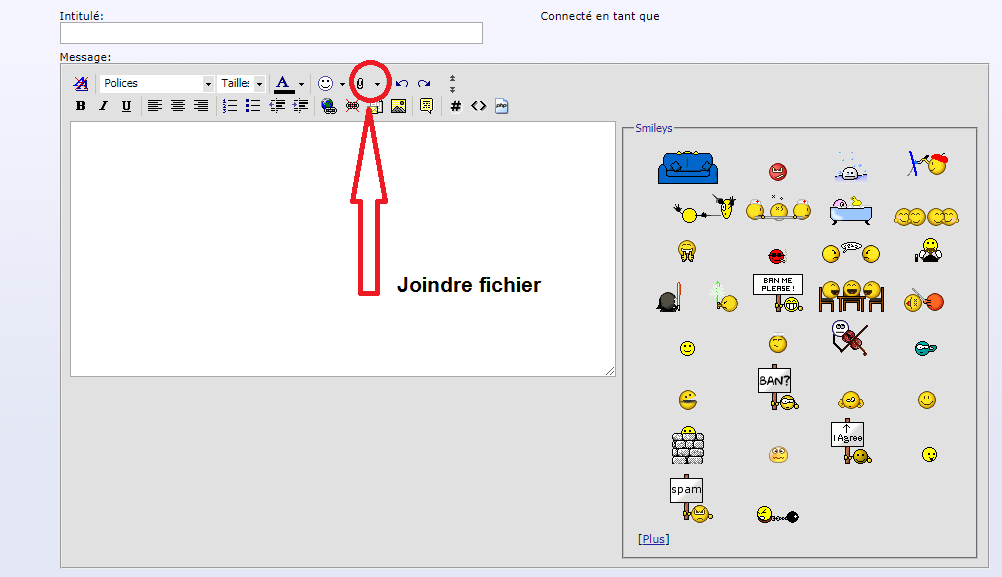
Task: Insert the smiley with halo
Action: click(x=778, y=344)
